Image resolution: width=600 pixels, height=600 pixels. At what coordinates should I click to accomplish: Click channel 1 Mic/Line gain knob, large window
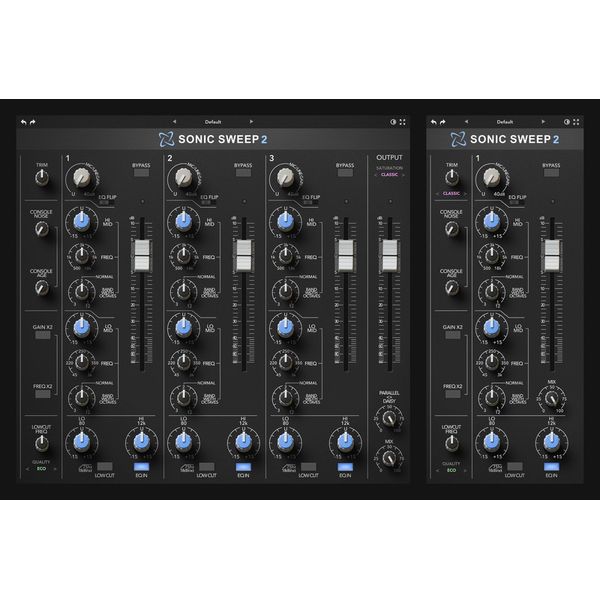[x=82, y=177]
